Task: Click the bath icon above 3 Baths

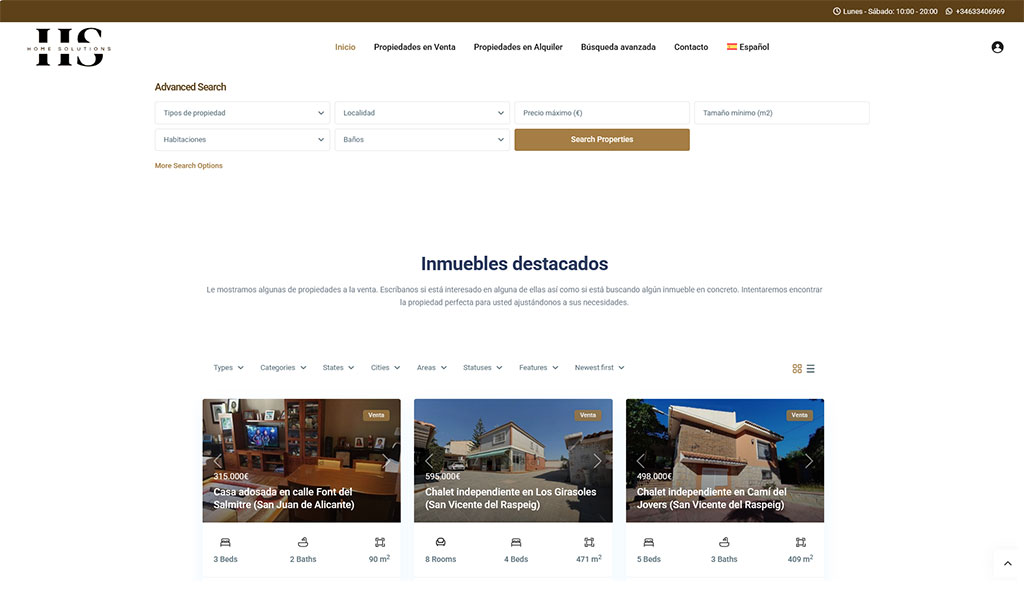Action: click(x=724, y=542)
